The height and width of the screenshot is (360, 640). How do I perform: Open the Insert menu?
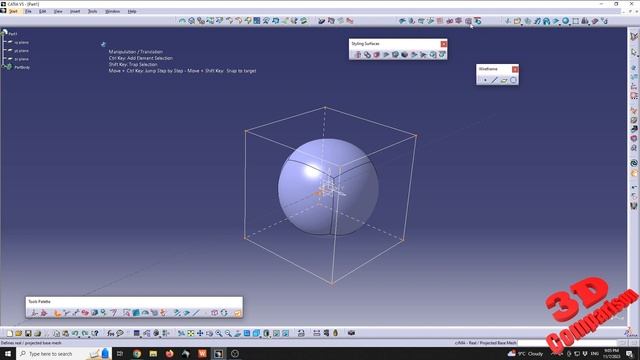[75, 11]
